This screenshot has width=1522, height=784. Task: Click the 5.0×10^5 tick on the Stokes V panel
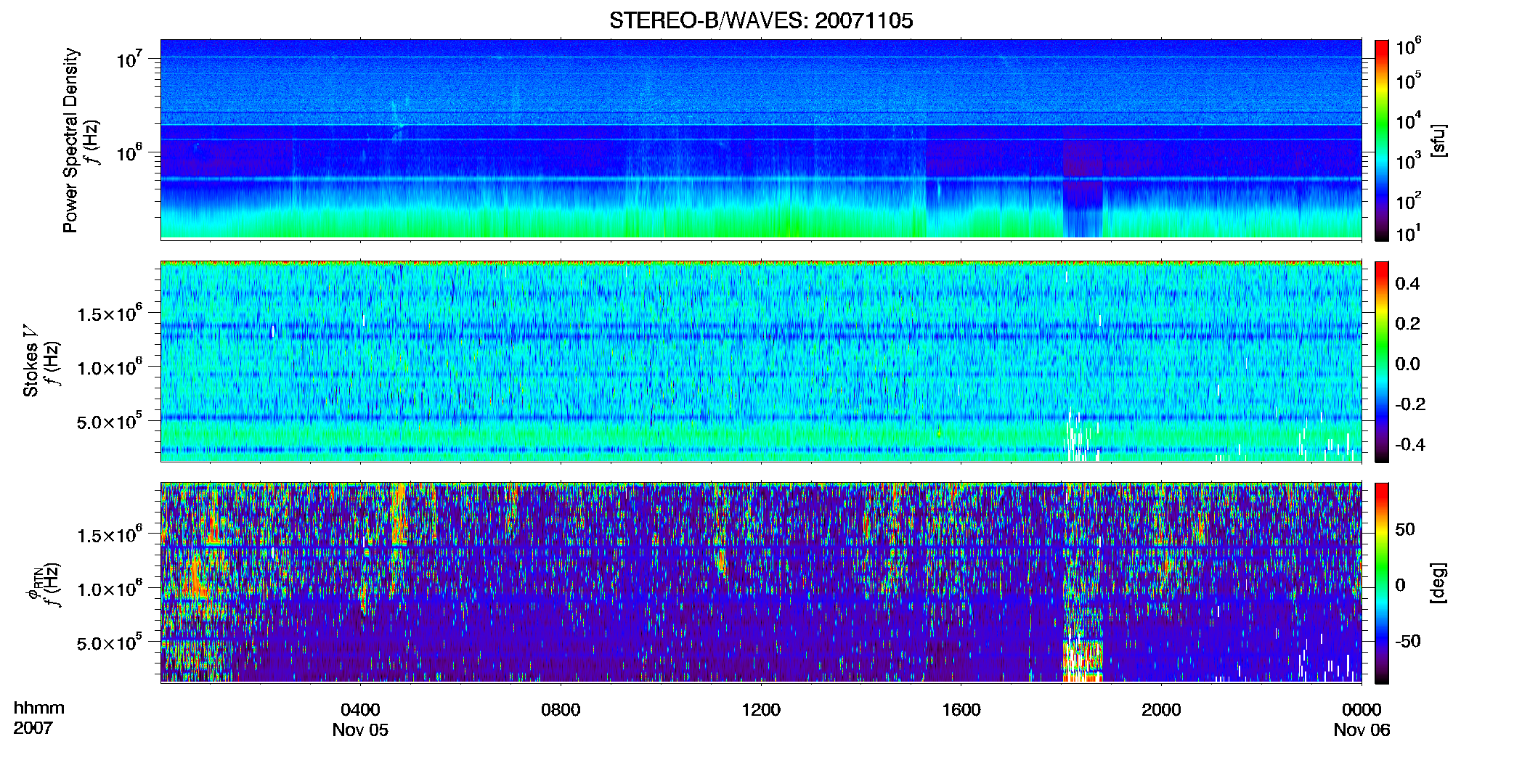pos(110,422)
